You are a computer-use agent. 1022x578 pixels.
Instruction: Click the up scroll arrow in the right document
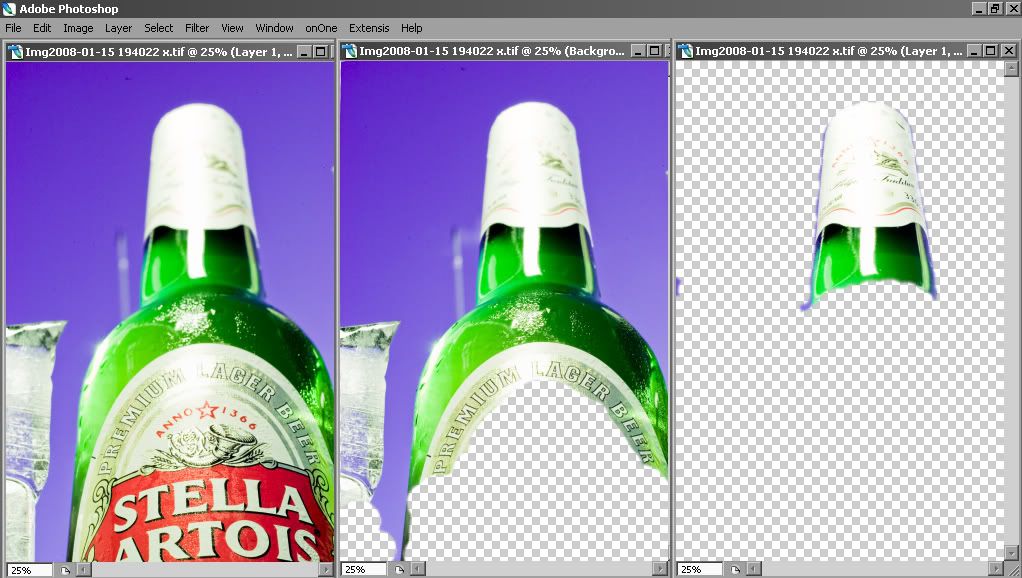coord(1011,68)
